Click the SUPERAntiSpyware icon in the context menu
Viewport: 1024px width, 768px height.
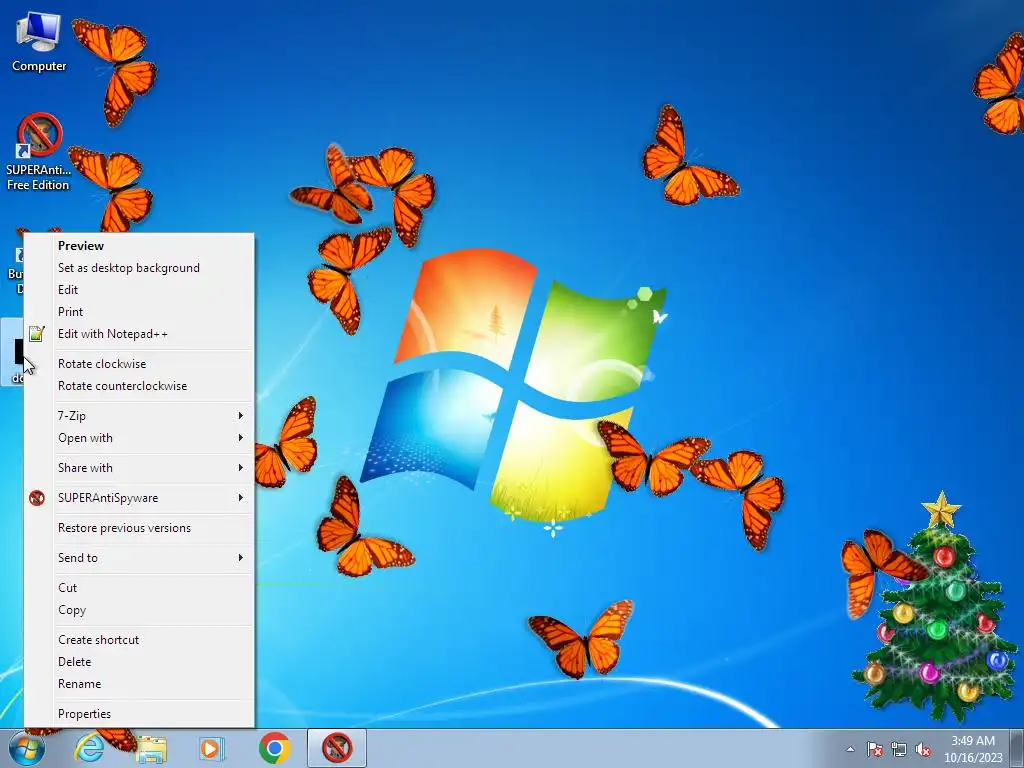pos(37,498)
